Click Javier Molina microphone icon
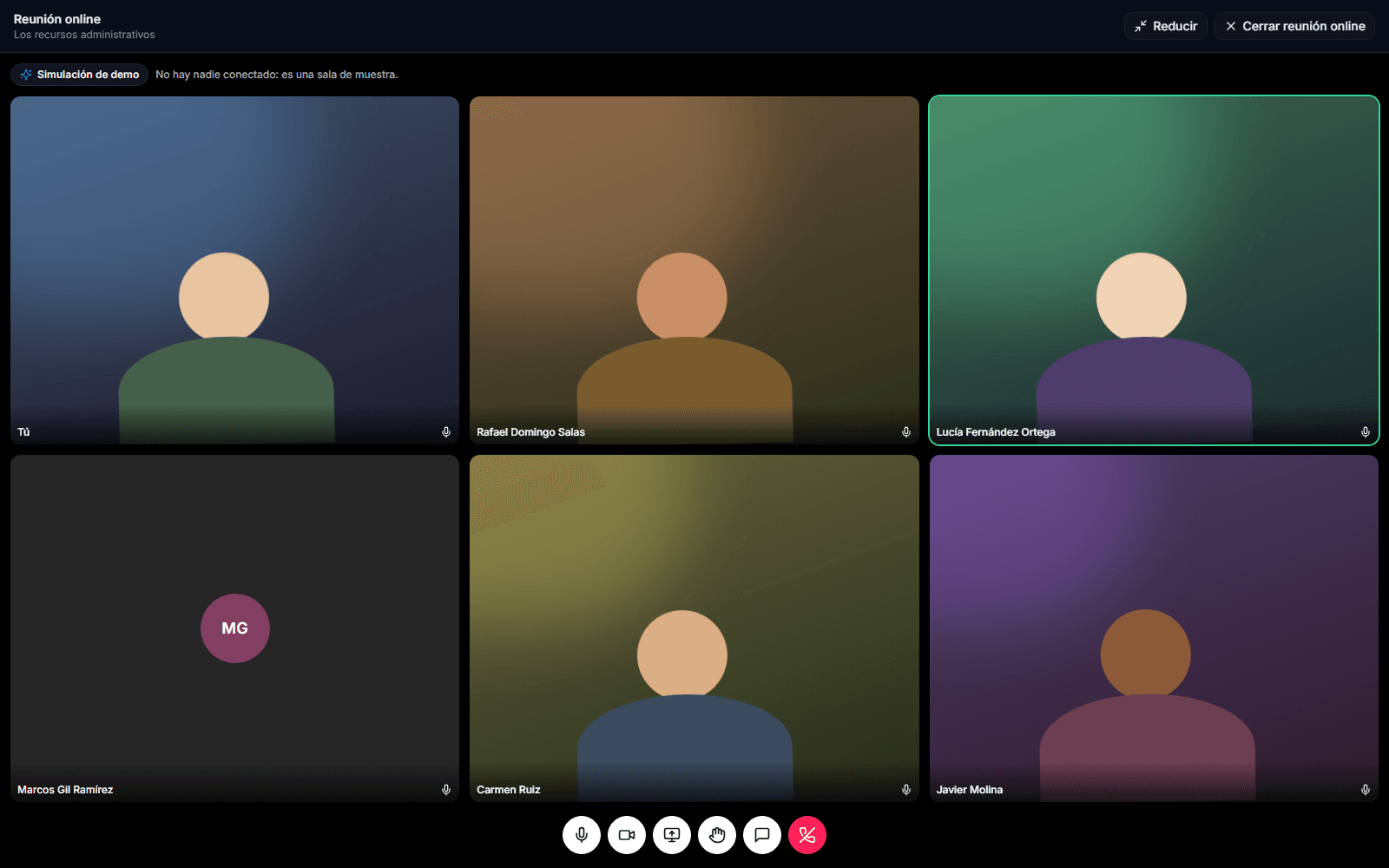 1366,790
